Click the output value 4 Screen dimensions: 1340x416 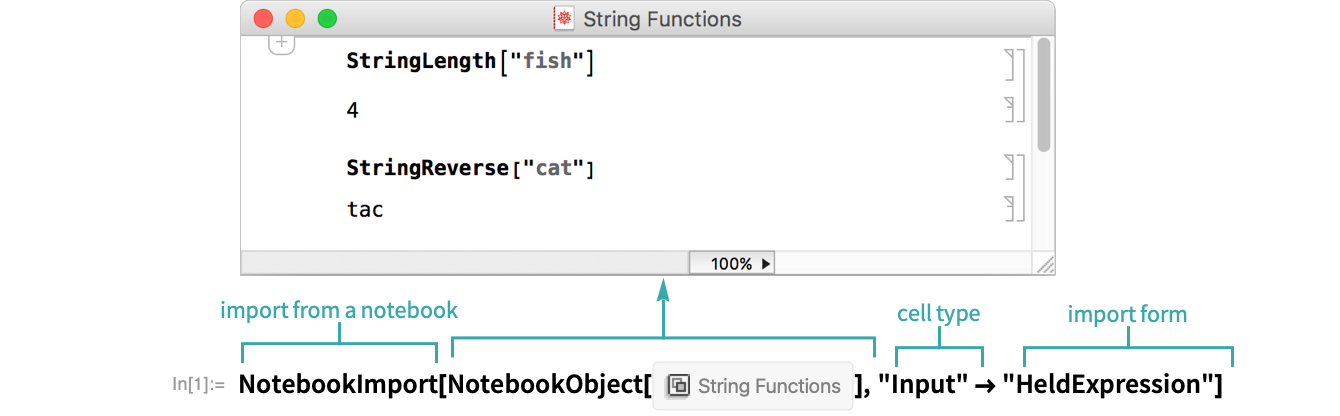click(352, 110)
